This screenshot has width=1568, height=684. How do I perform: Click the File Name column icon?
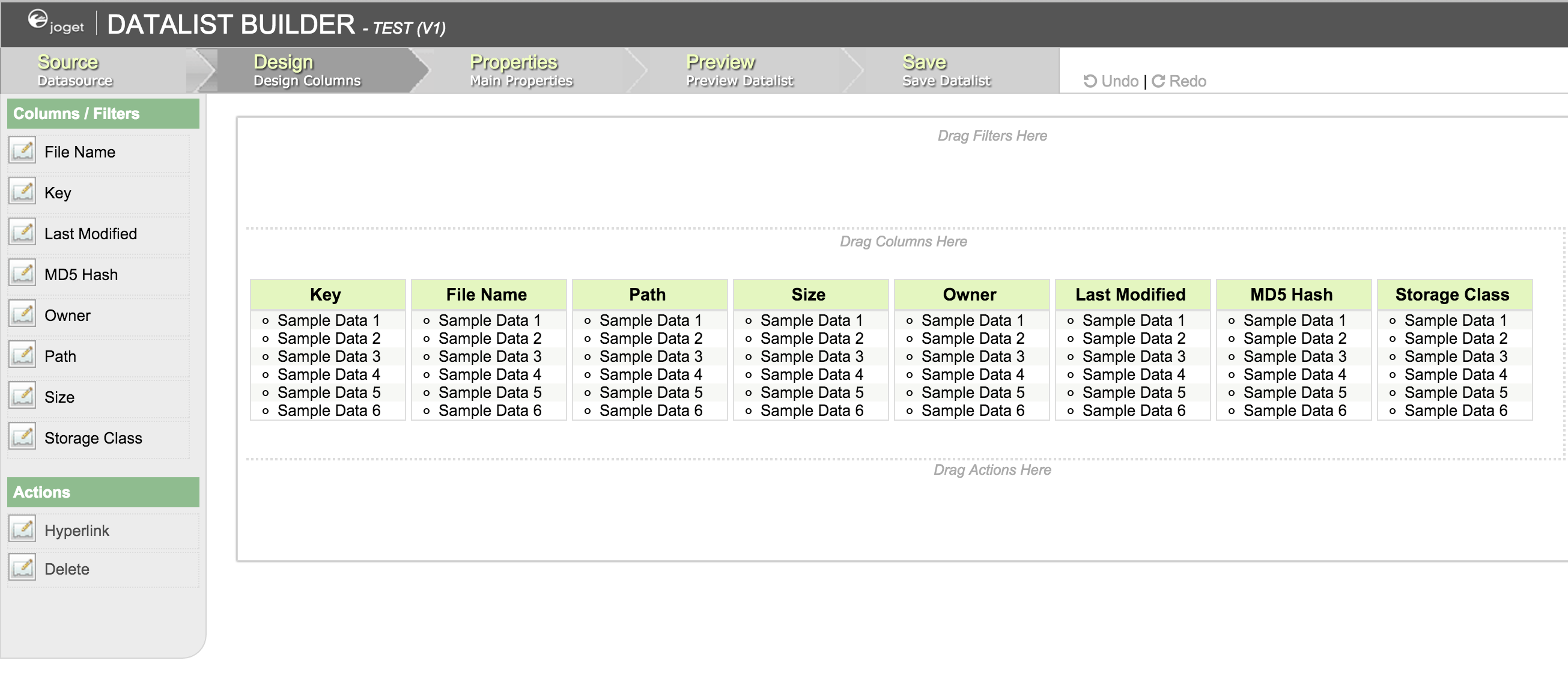[x=22, y=151]
